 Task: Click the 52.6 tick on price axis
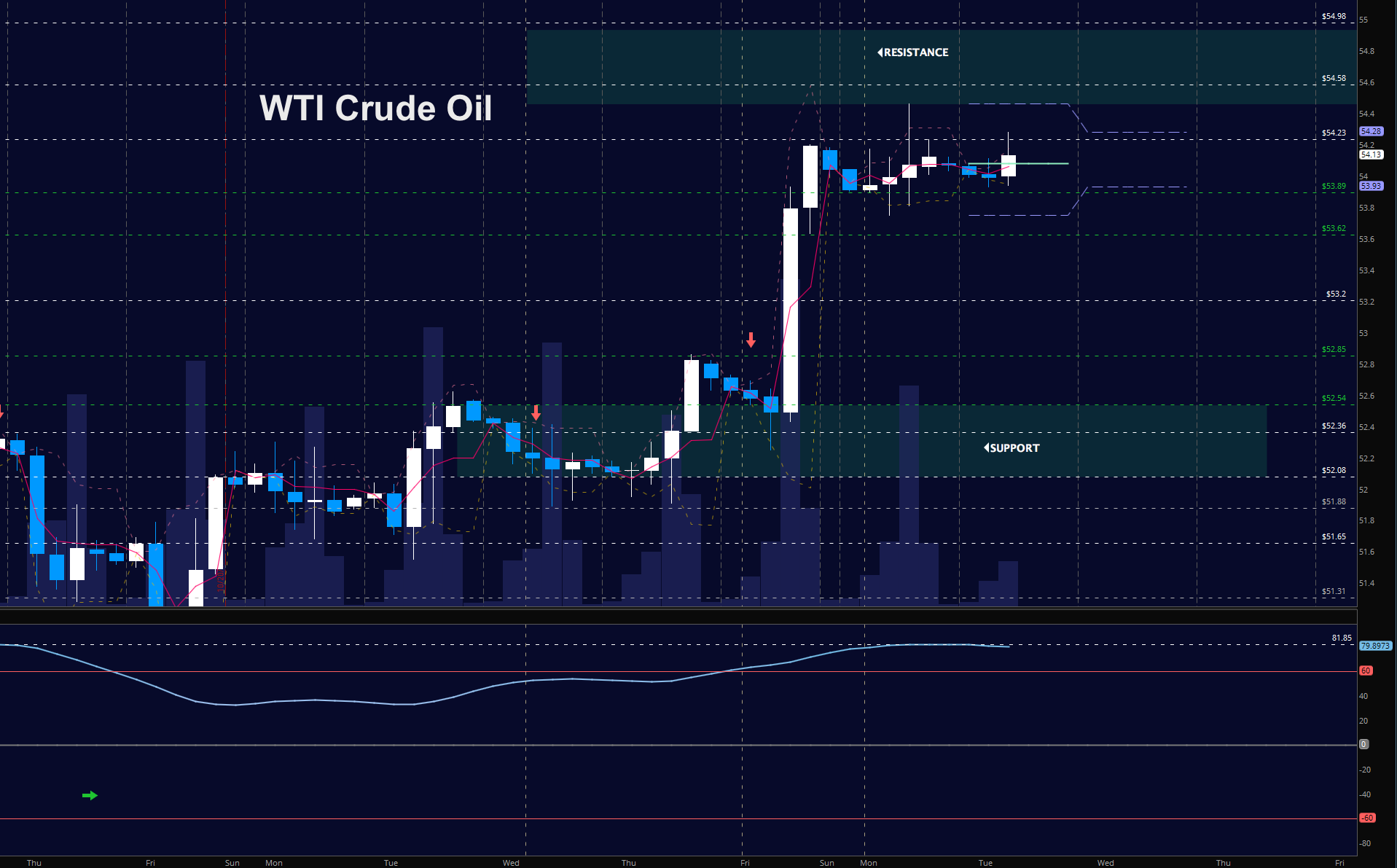(1366, 396)
